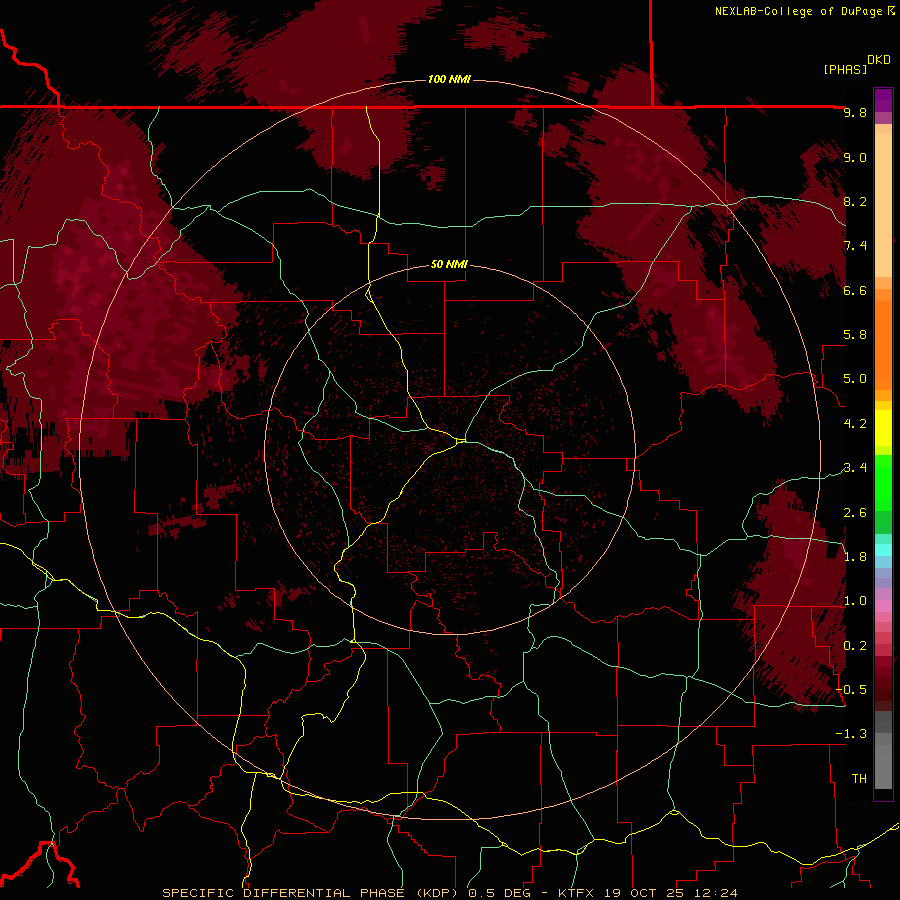Click the 1.0 scale value
The width and height of the screenshot is (900, 900).
click(x=855, y=601)
